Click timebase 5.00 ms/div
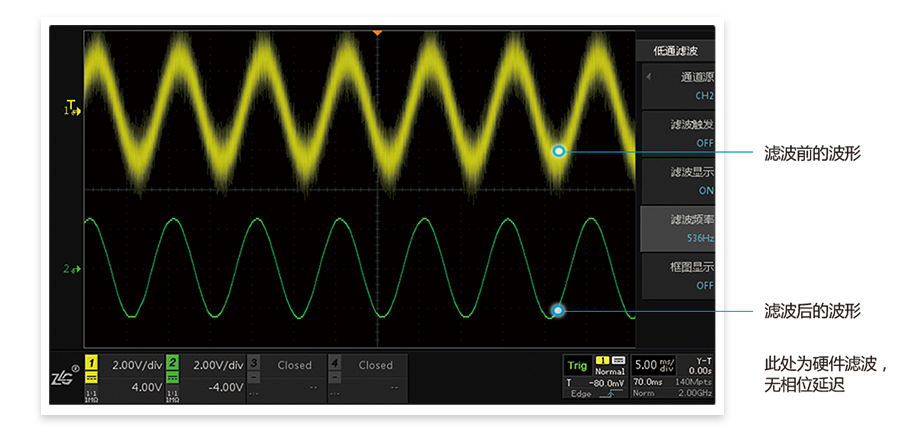This screenshot has width=912, height=440. click(656, 366)
